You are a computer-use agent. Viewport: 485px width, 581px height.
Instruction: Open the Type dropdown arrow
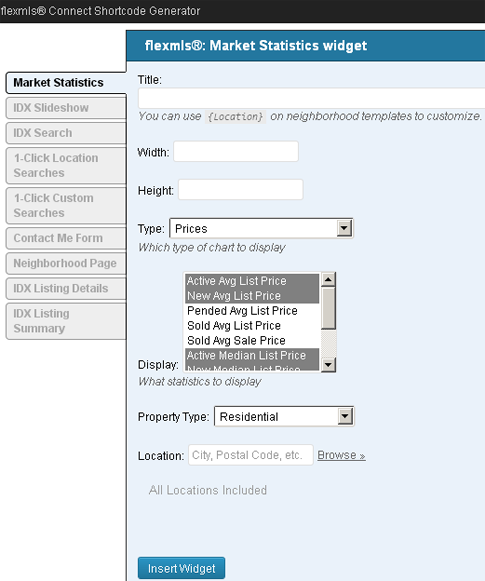coord(344,228)
